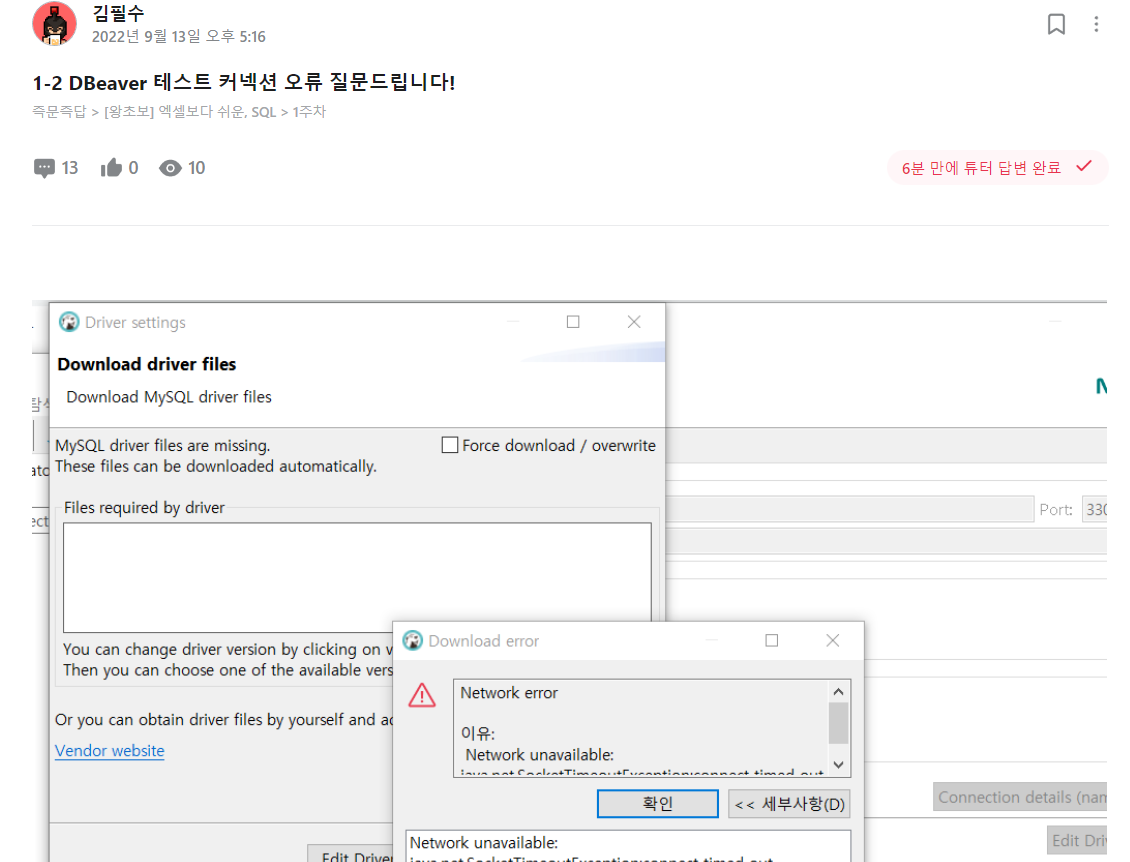The width and height of the screenshot is (1130, 862).
Task: Click the comment count 13
Action: (x=70, y=168)
